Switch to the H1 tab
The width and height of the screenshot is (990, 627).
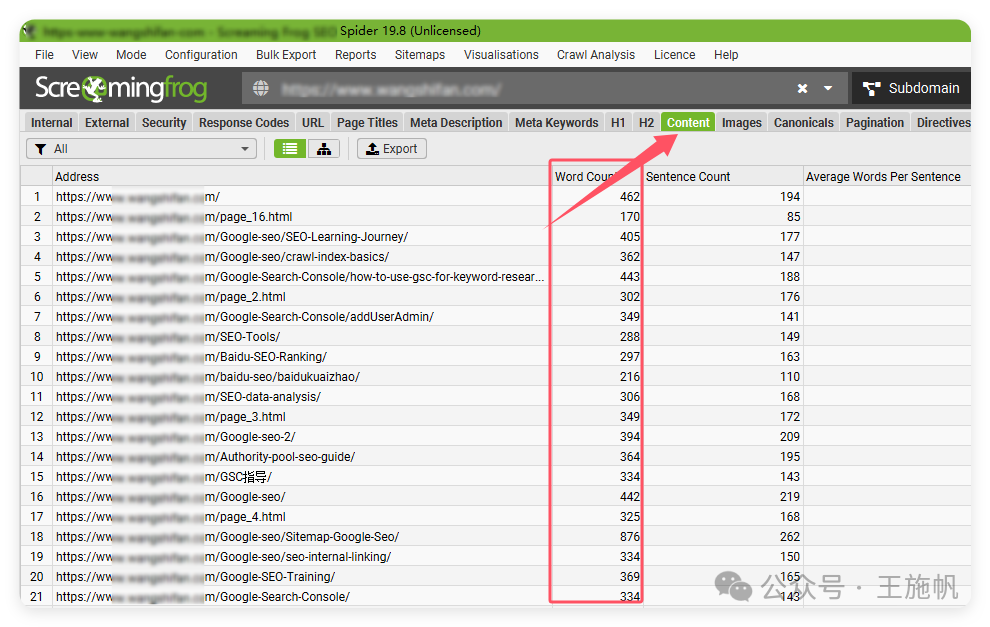[x=618, y=122]
